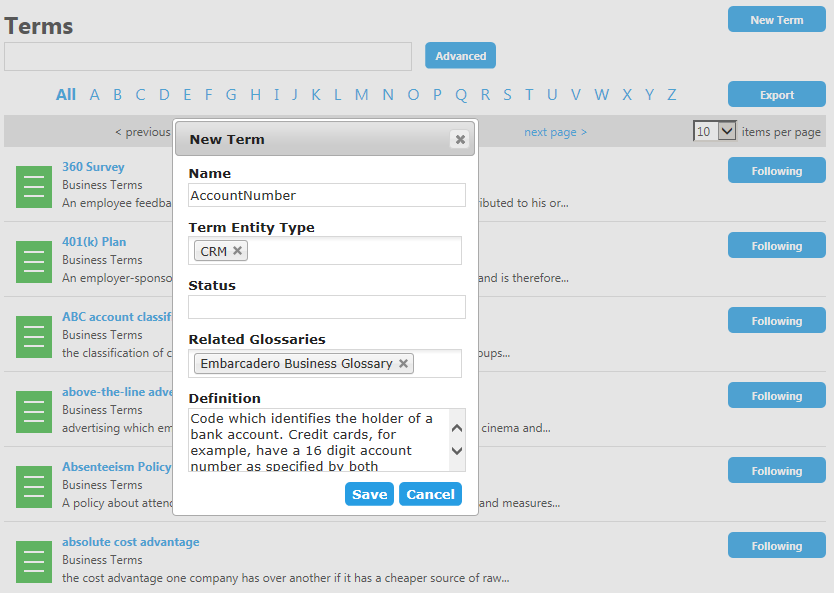Go to next page link
834x593 pixels.
point(555,132)
